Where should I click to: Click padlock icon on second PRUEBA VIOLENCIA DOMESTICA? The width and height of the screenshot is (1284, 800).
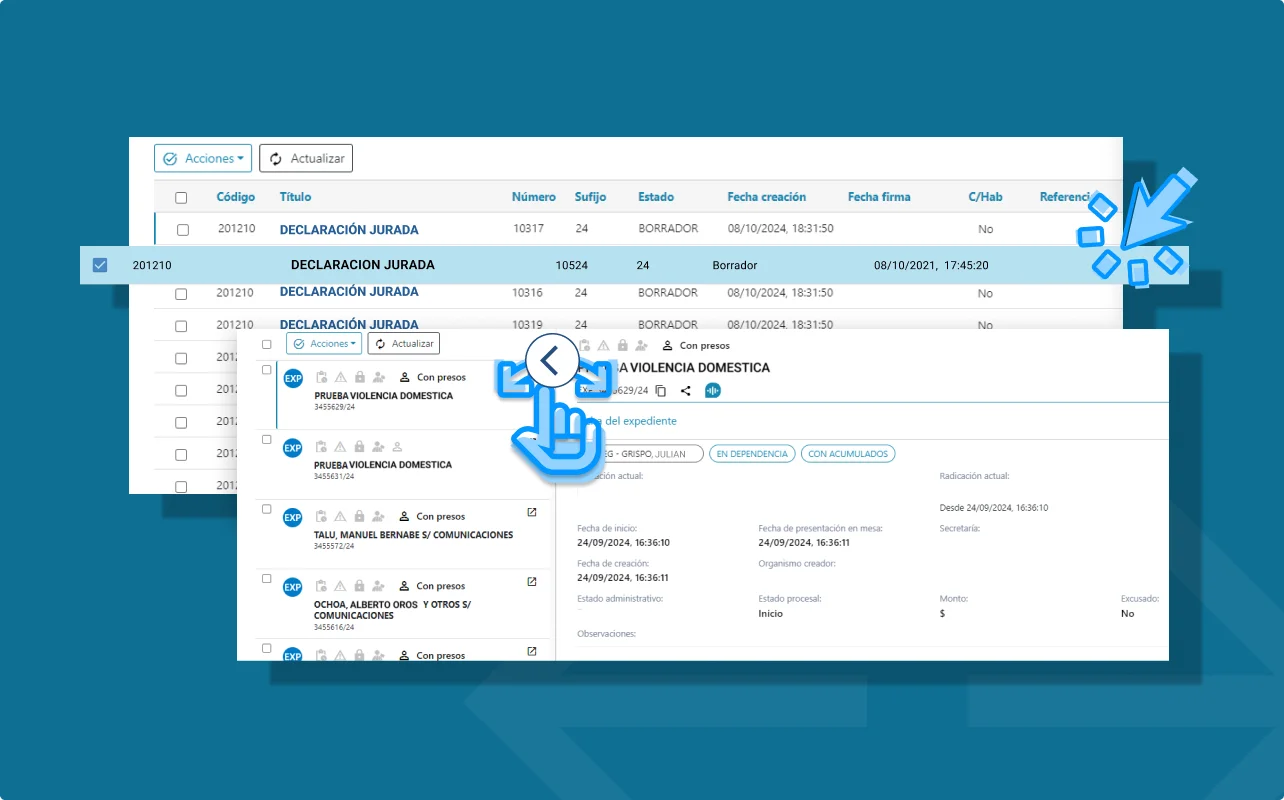[359, 447]
